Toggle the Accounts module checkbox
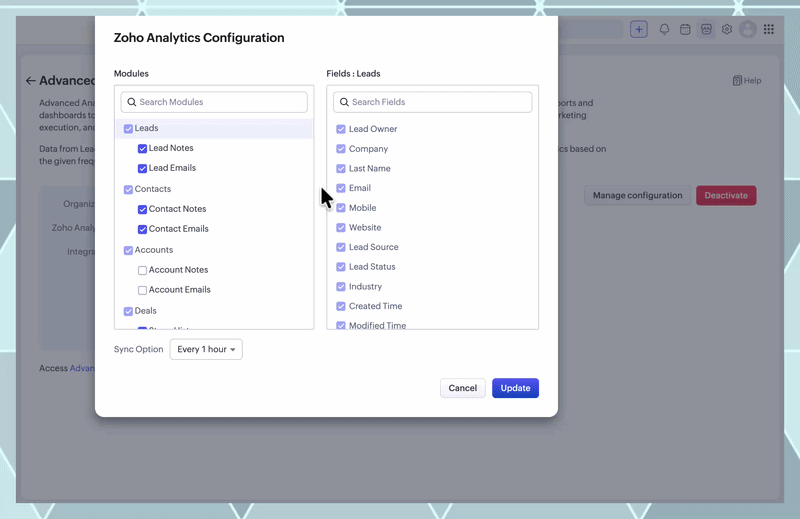The height and width of the screenshot is (519, 800). [x=128, y=250]
